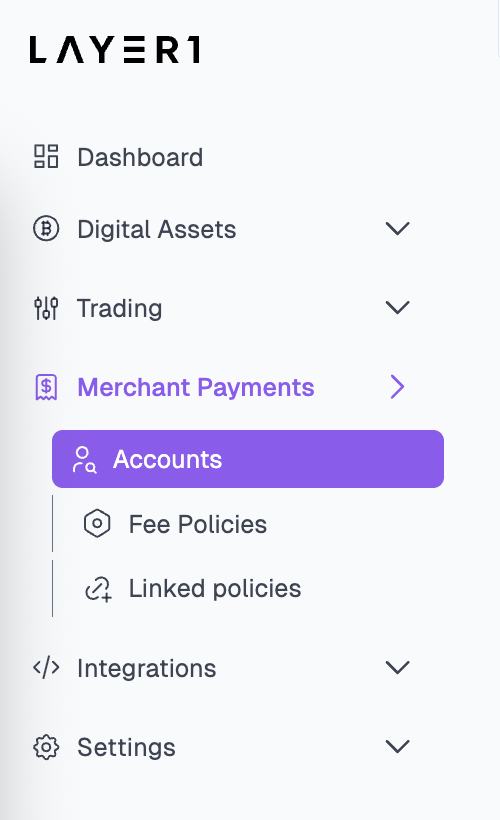Click the Bitcoin Digital Assets icon

point(46,229)
